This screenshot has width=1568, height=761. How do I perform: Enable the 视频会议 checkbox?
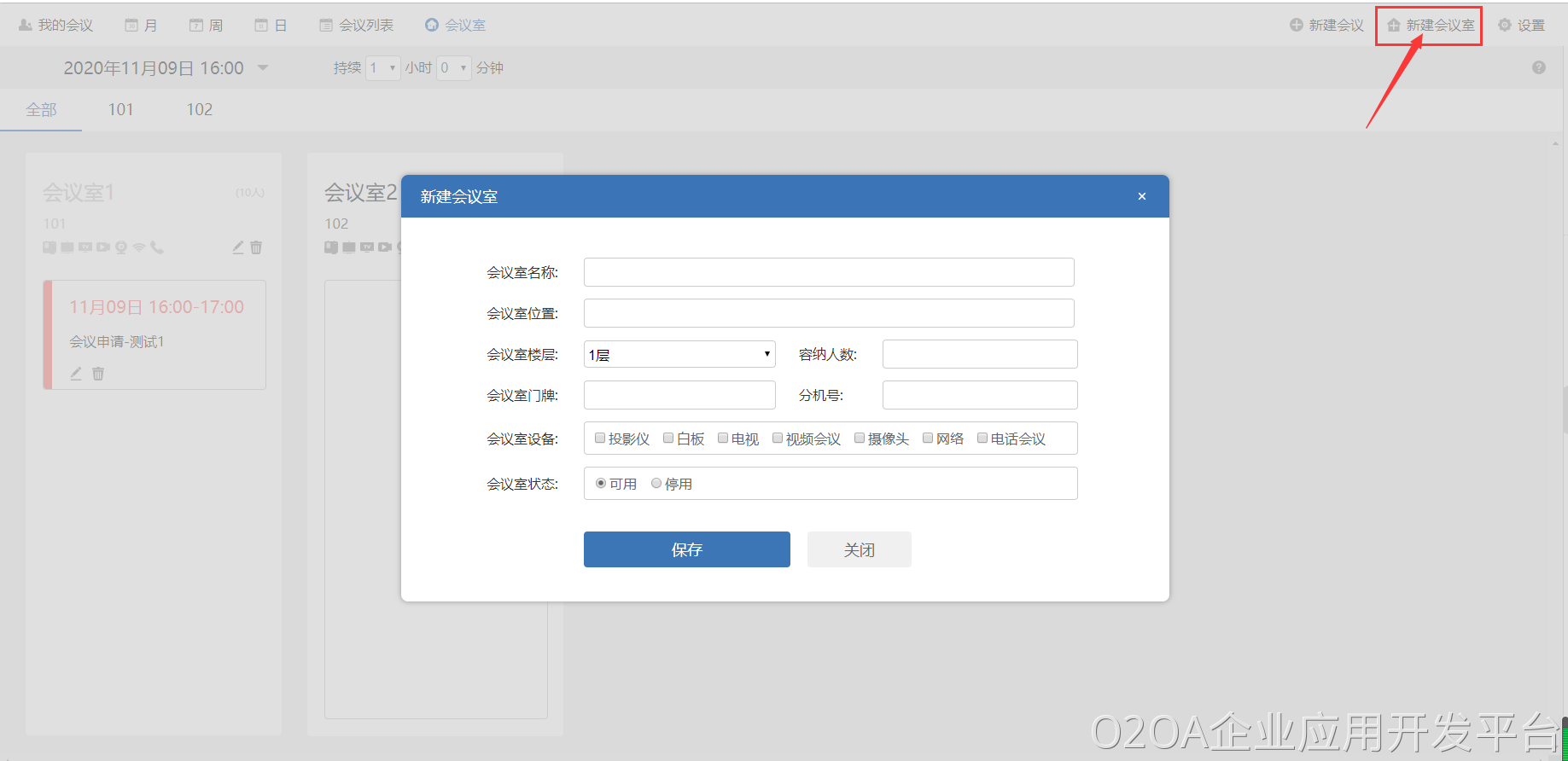pos(778,439)
